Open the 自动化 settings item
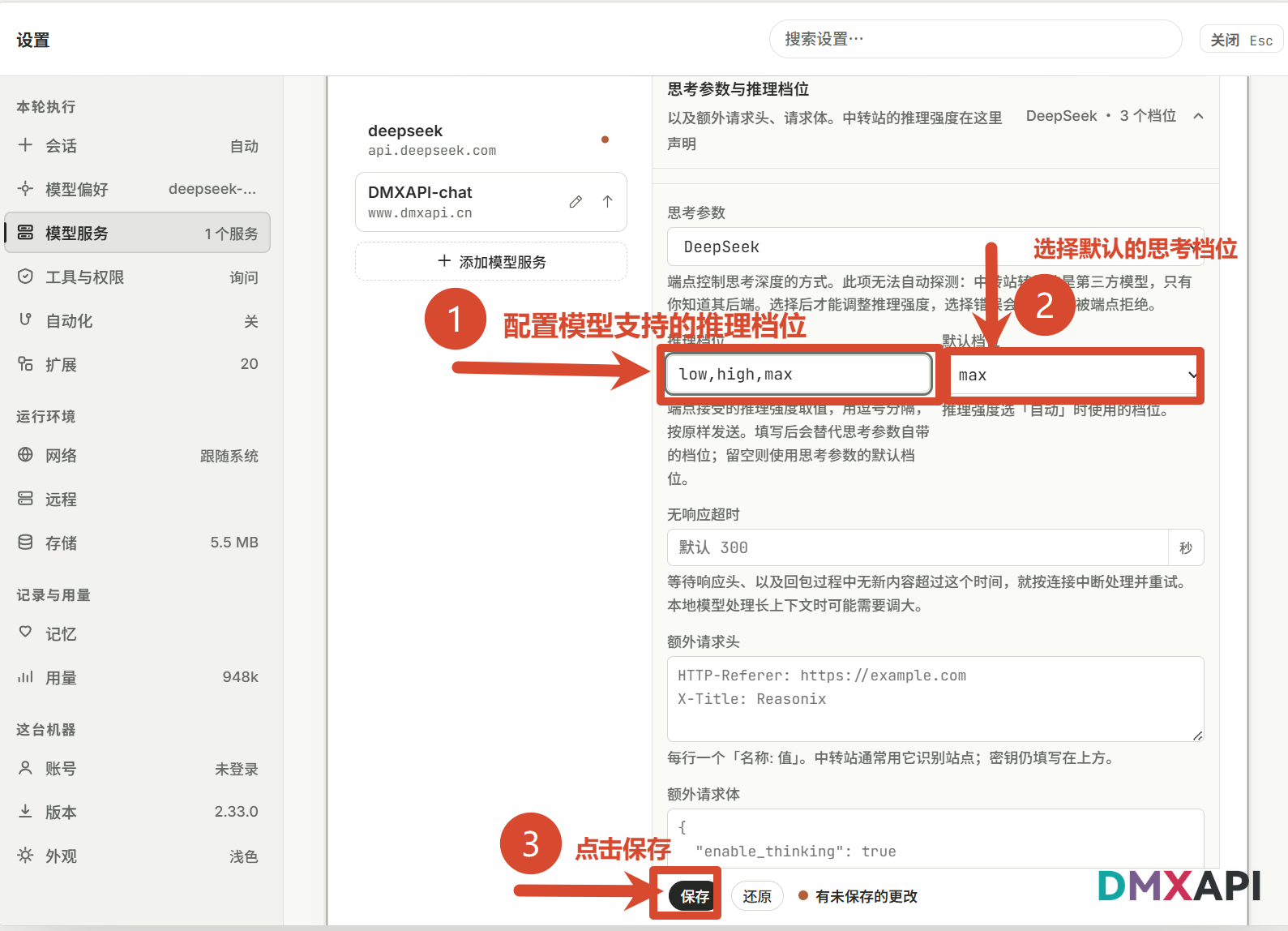Image resolution: width=1288 pixels, height=931 pixels. coord(138,321)
